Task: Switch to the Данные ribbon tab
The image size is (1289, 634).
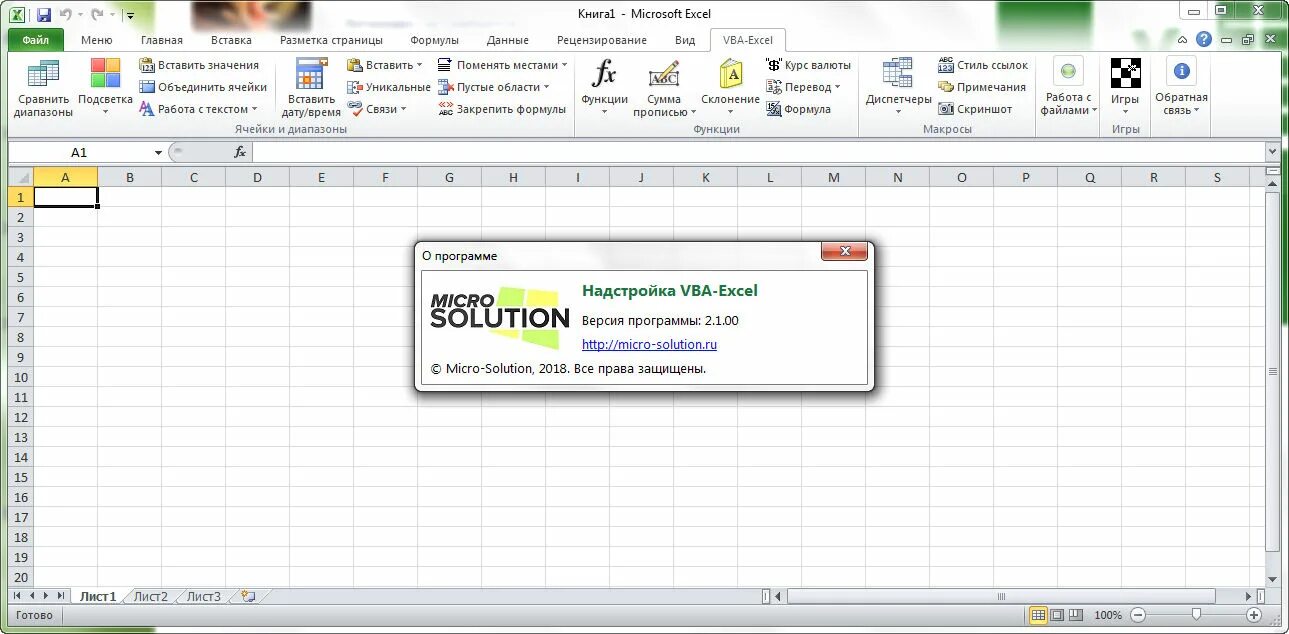Action: pos(508,40)
